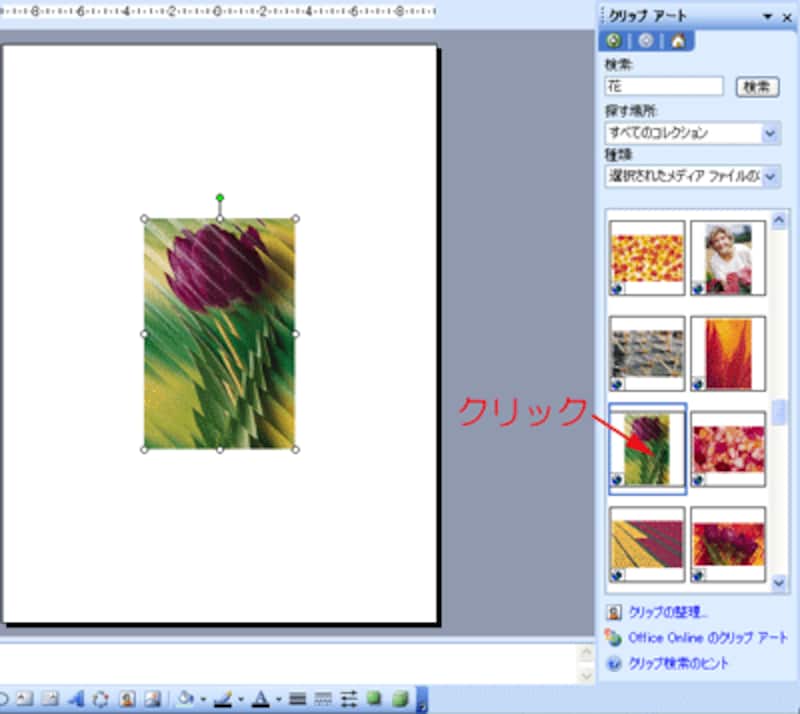Image resolution: width=800 pixels, height=714 pixels.
Task: Open the Clip Art task pane title menu arrow
Action: 767,17
